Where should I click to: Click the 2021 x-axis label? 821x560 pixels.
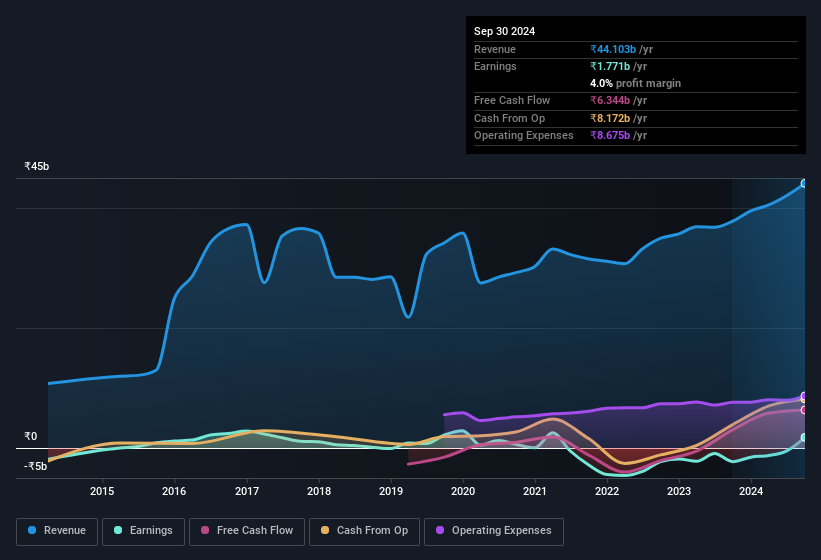tap(535, 491)
